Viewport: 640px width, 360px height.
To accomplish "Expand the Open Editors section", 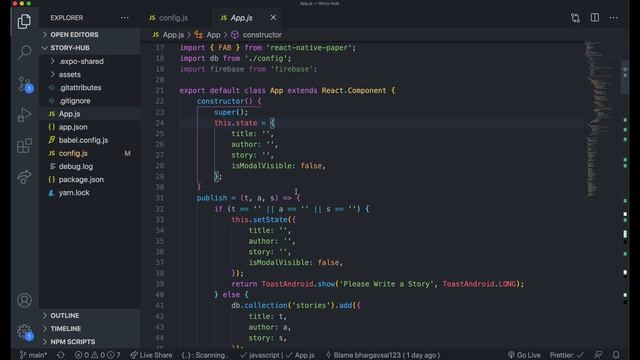I will [x=90, y=35].
